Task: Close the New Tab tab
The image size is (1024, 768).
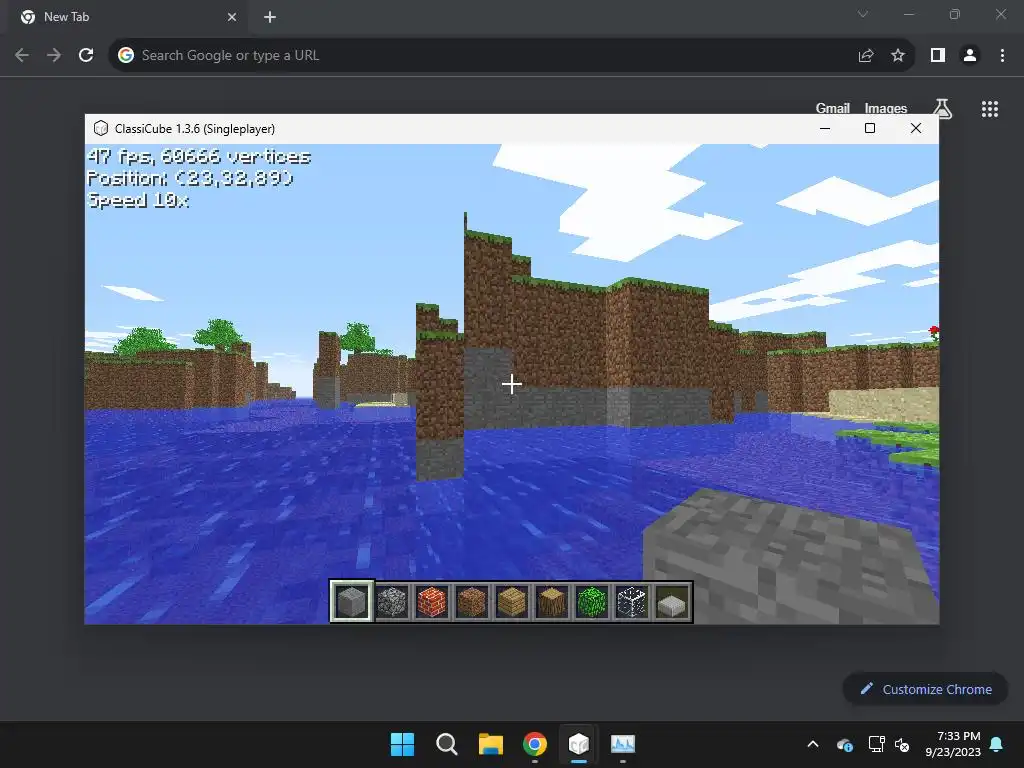Action: tap(232, 17)
